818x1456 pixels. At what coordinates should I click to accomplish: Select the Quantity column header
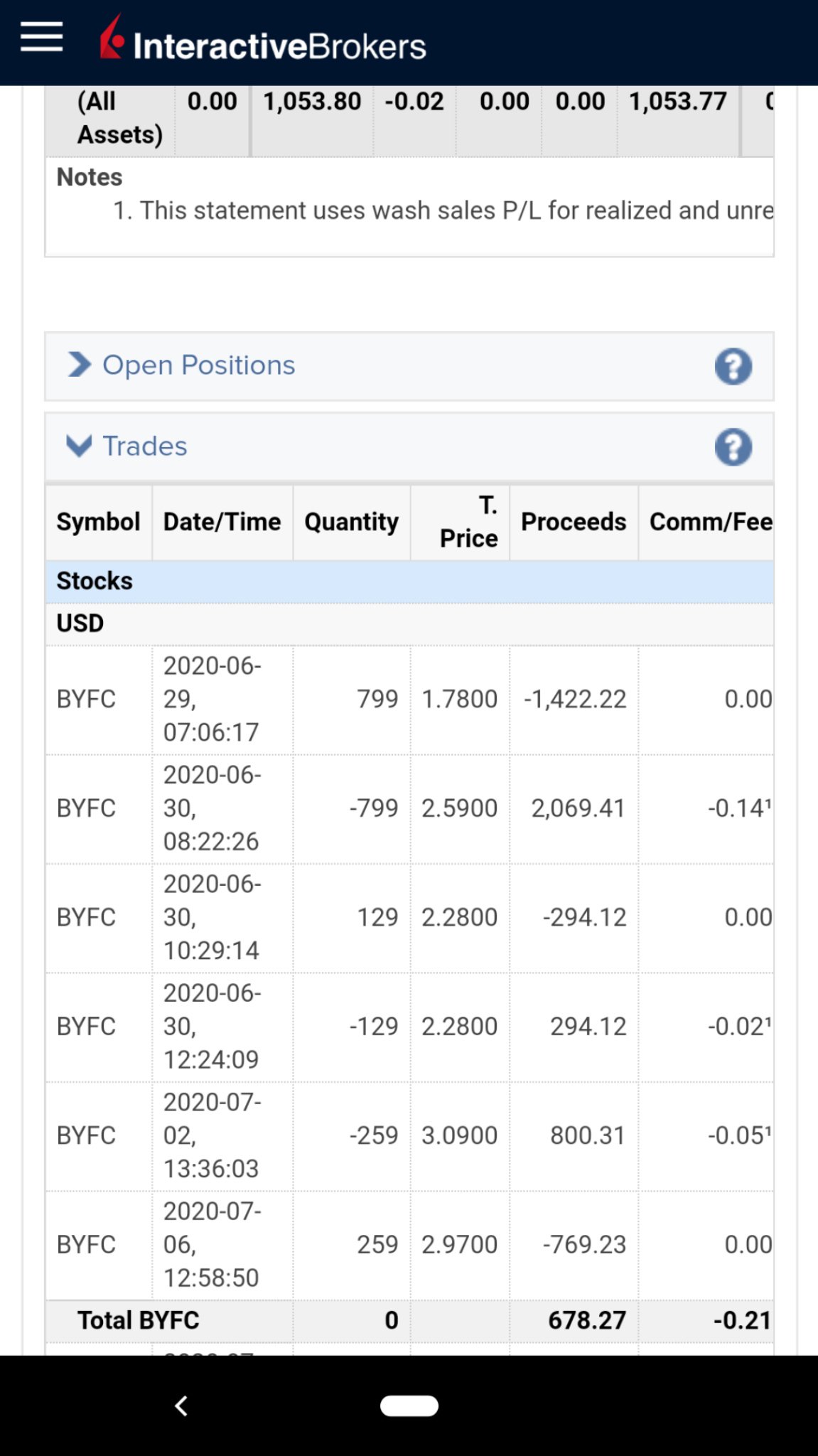351,523
